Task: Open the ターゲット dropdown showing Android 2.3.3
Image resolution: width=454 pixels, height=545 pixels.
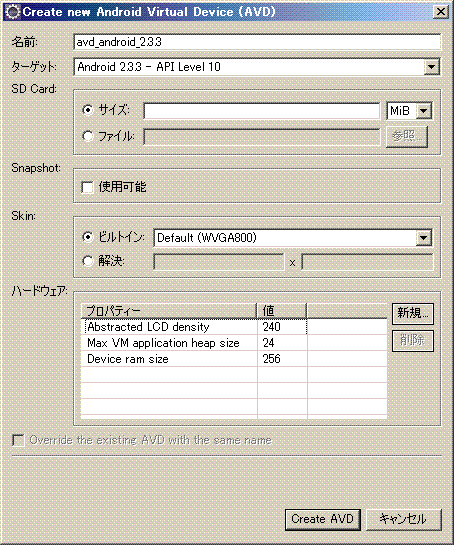Action: click(257, 67)
